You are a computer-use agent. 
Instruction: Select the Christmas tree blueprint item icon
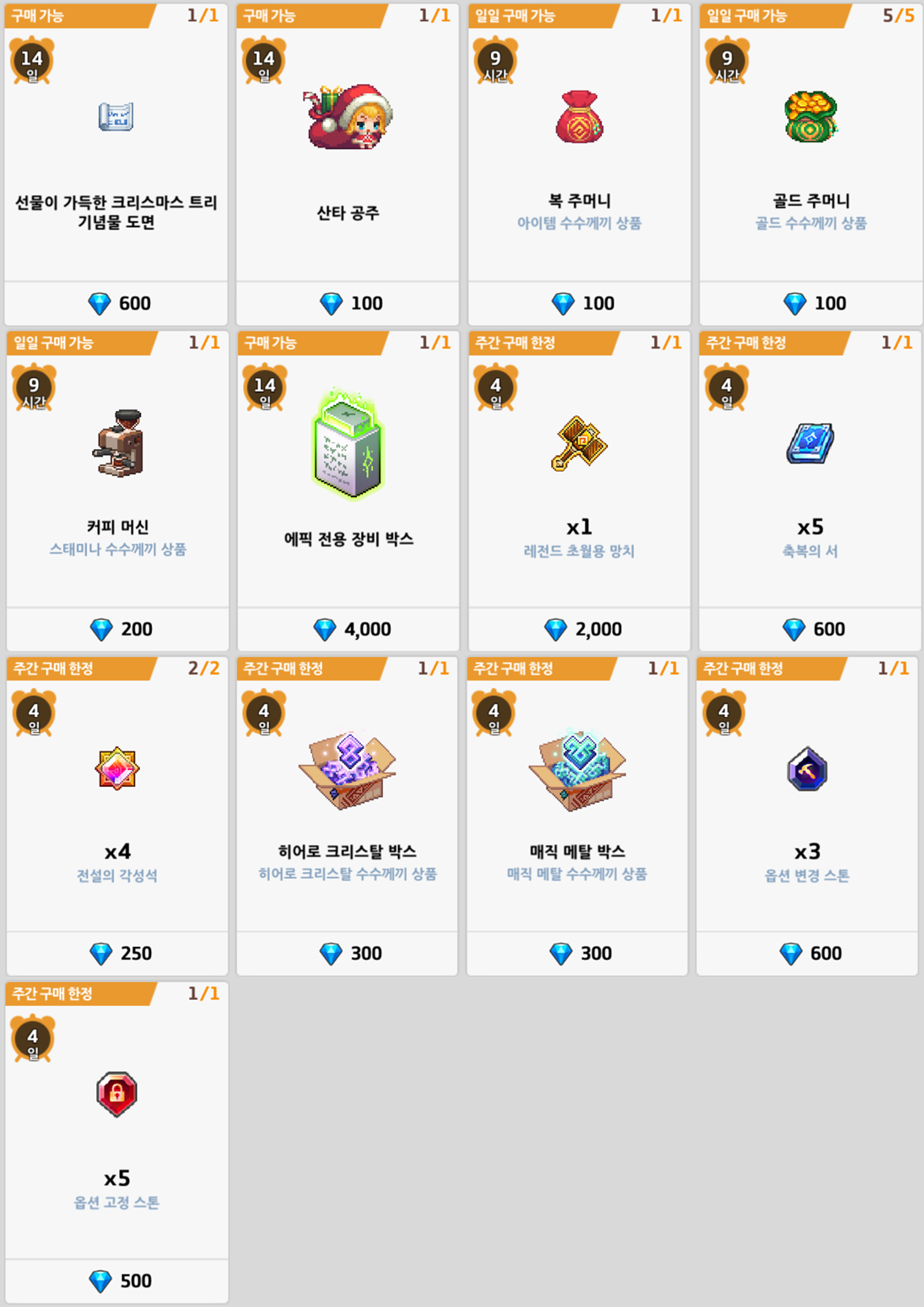(116, 117)
